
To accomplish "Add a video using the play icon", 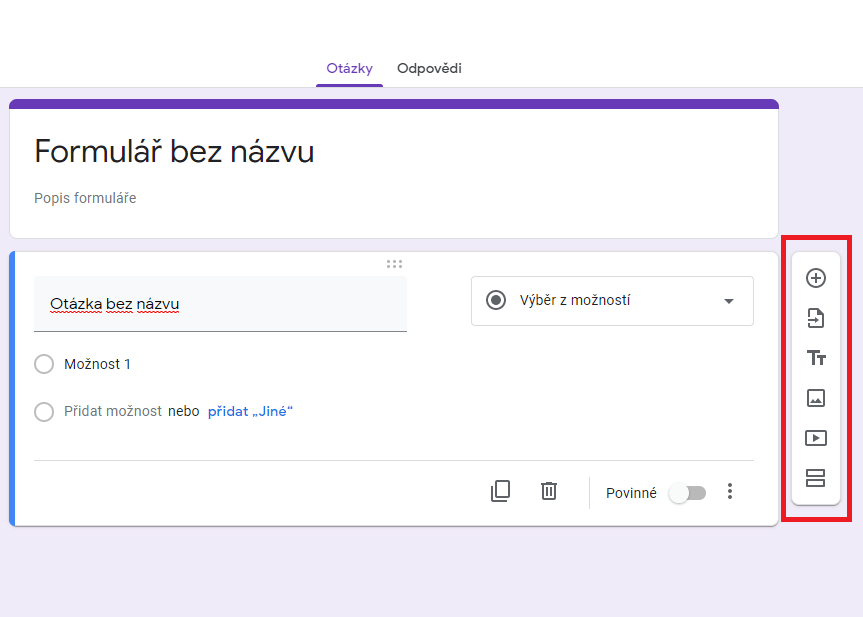I will (x=816, y=438).
